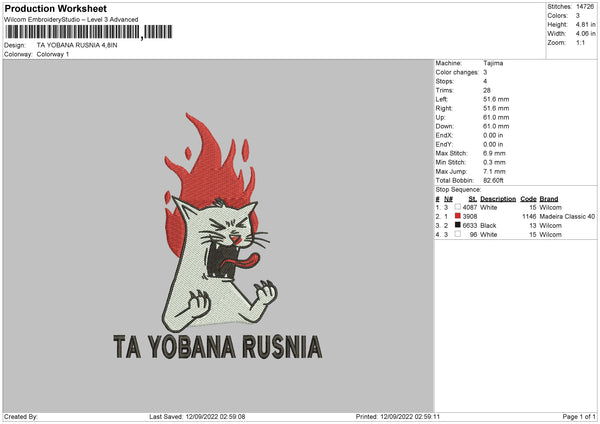Click the 'N#' column header
Image resolution: width=600 pixels, height=424 pixels.
pyautogui.click(x=448, y=199)
